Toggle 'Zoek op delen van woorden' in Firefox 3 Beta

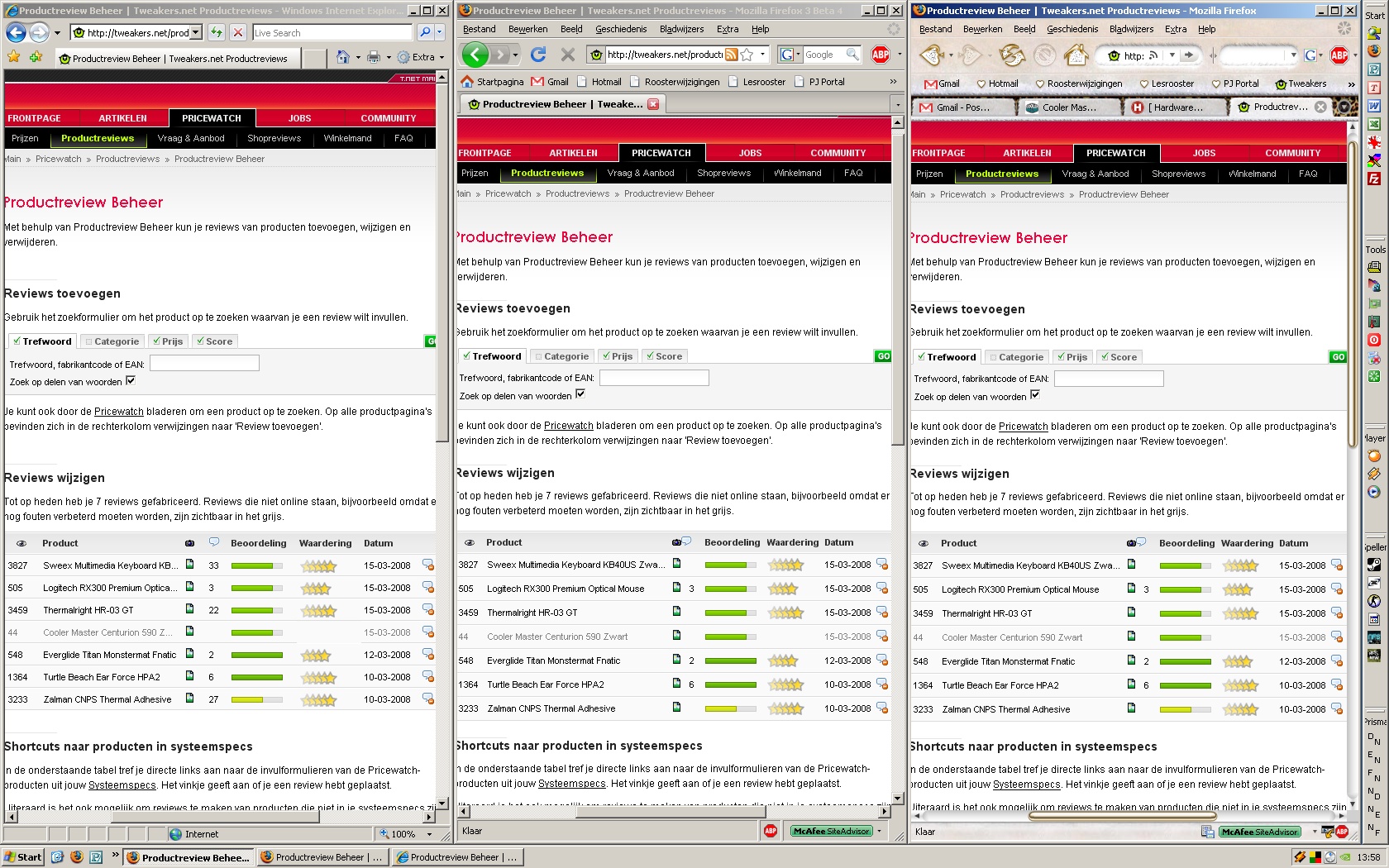point(580,394)
